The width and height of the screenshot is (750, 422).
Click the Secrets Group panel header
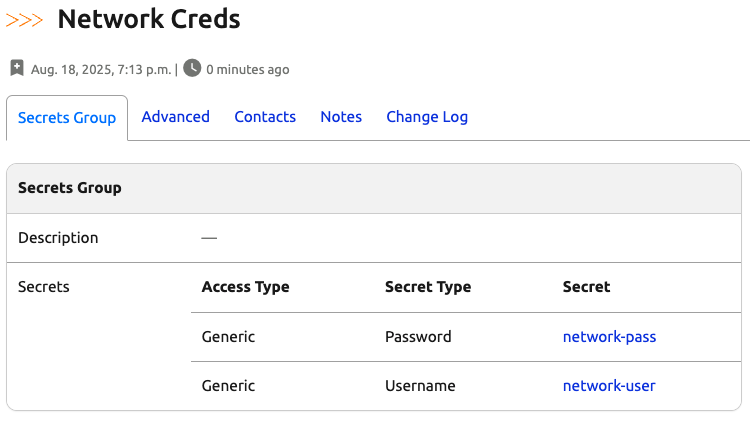70,188
